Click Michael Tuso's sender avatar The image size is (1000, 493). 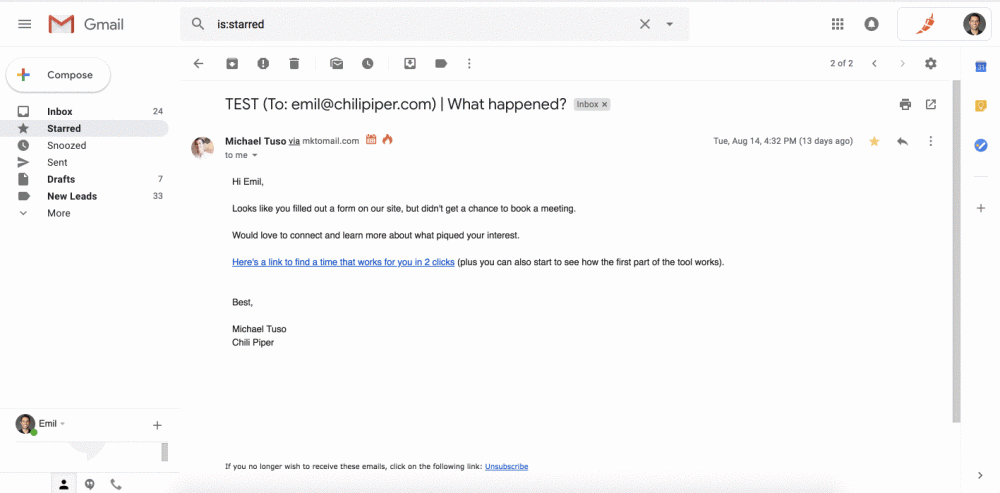coord(202,147)
